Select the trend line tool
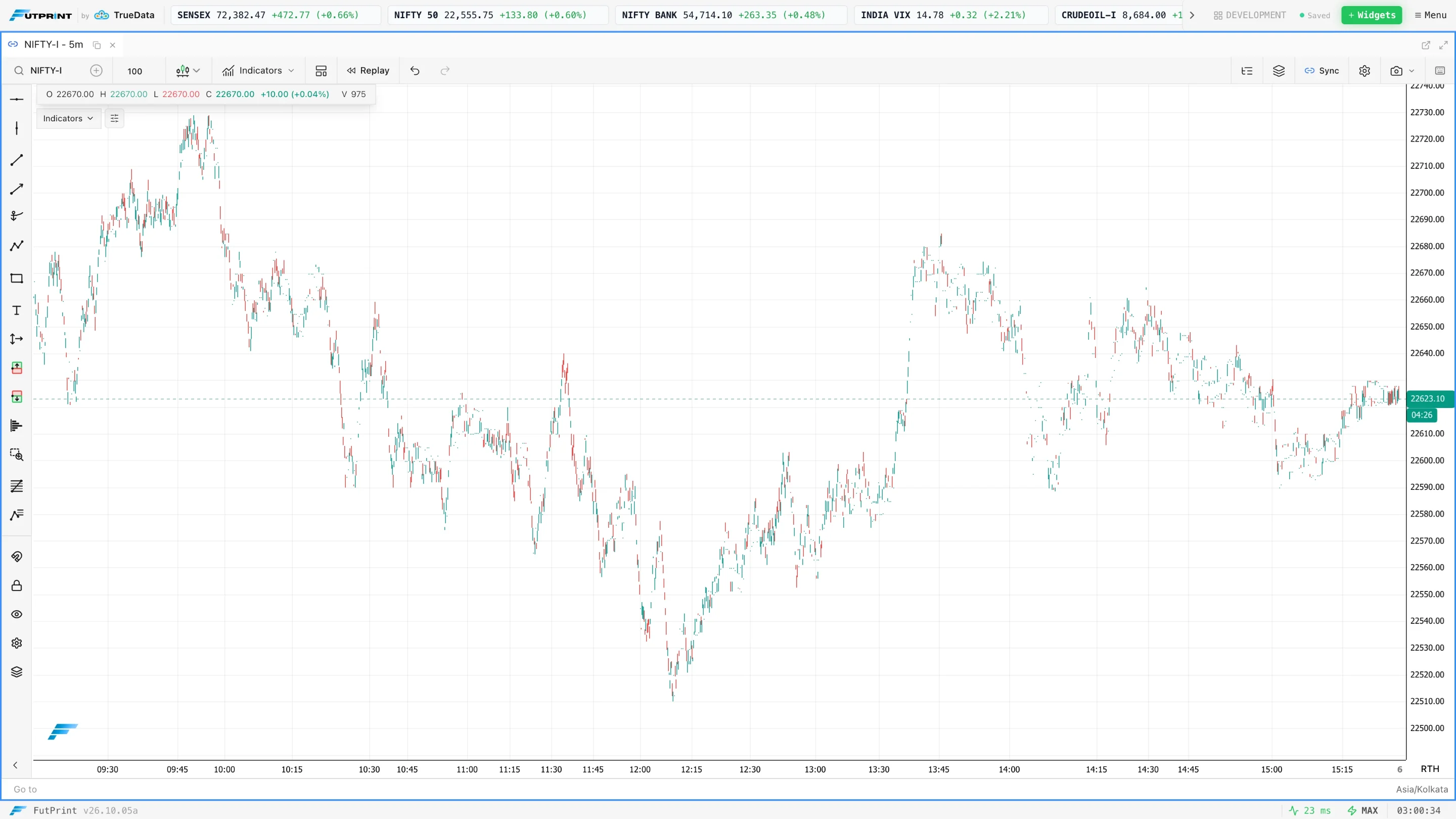The image size is (1456, 819). tap(16, 160)
